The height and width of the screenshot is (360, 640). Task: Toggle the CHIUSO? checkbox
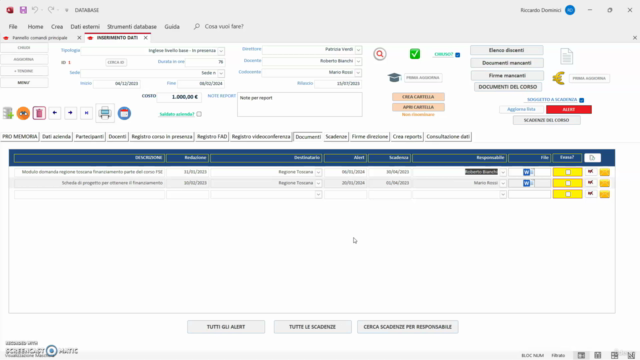(x=458, y=55)
